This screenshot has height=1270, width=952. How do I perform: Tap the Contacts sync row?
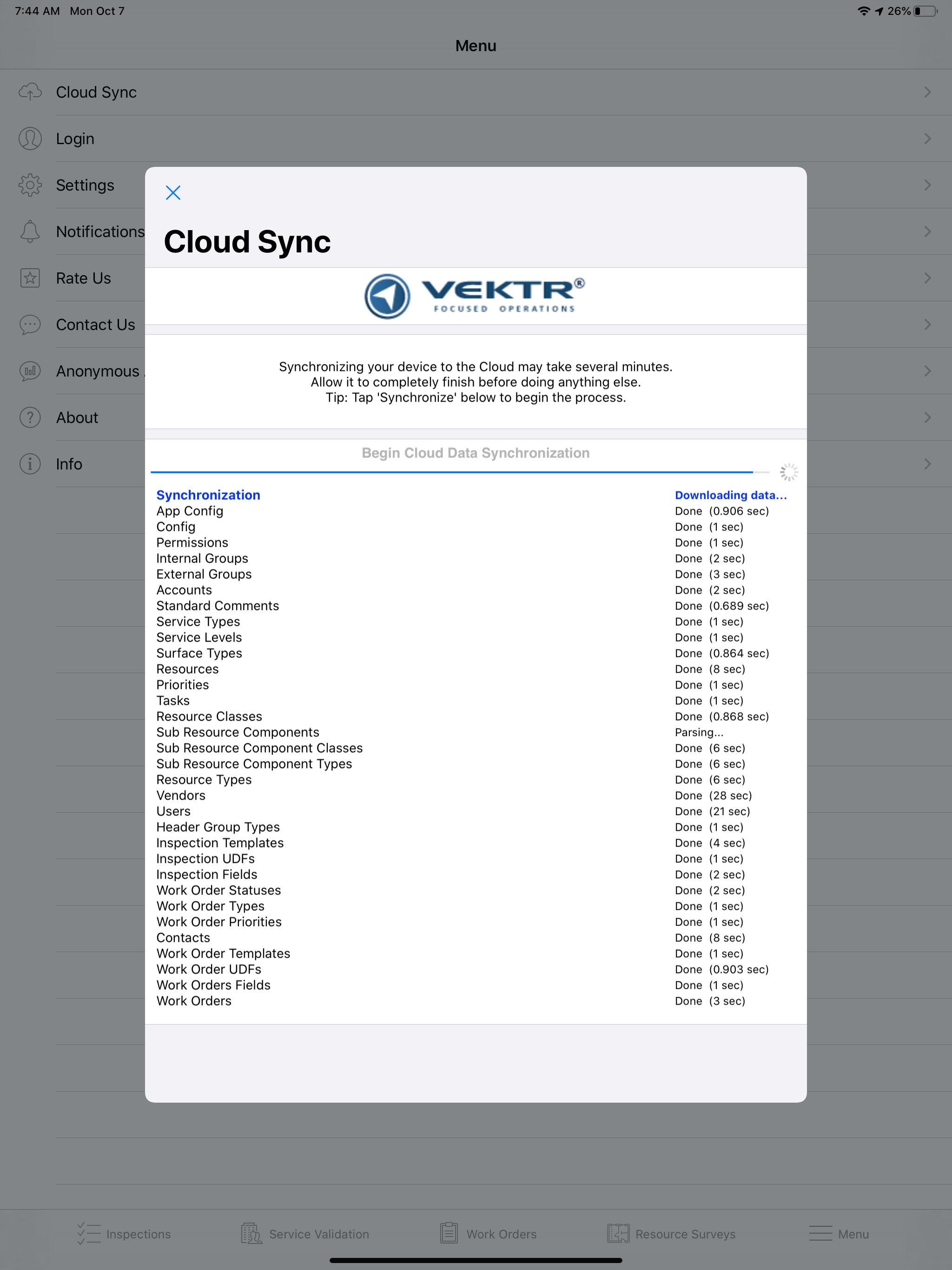[x=476, y=938]
